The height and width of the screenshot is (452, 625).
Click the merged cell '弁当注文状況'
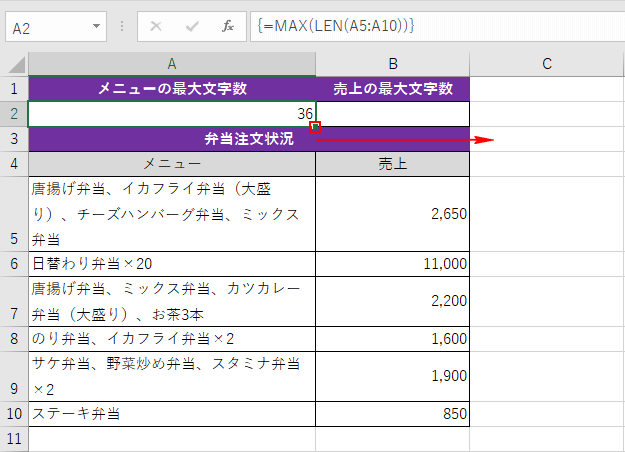tap(249, 139)
